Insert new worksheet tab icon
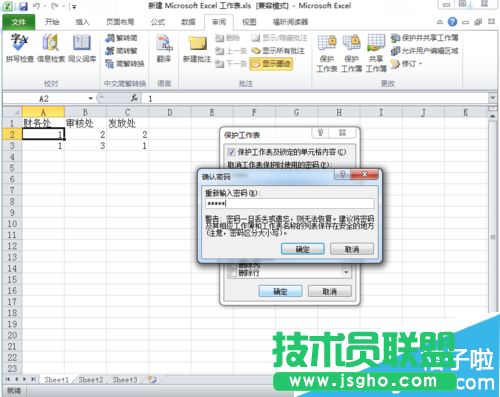This screenshot has height=397, width=500. (152, 379)
